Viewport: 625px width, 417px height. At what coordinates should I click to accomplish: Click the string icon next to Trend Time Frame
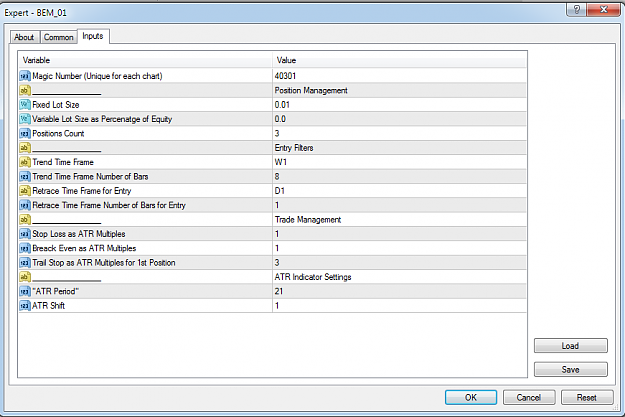tap(25, 162)
